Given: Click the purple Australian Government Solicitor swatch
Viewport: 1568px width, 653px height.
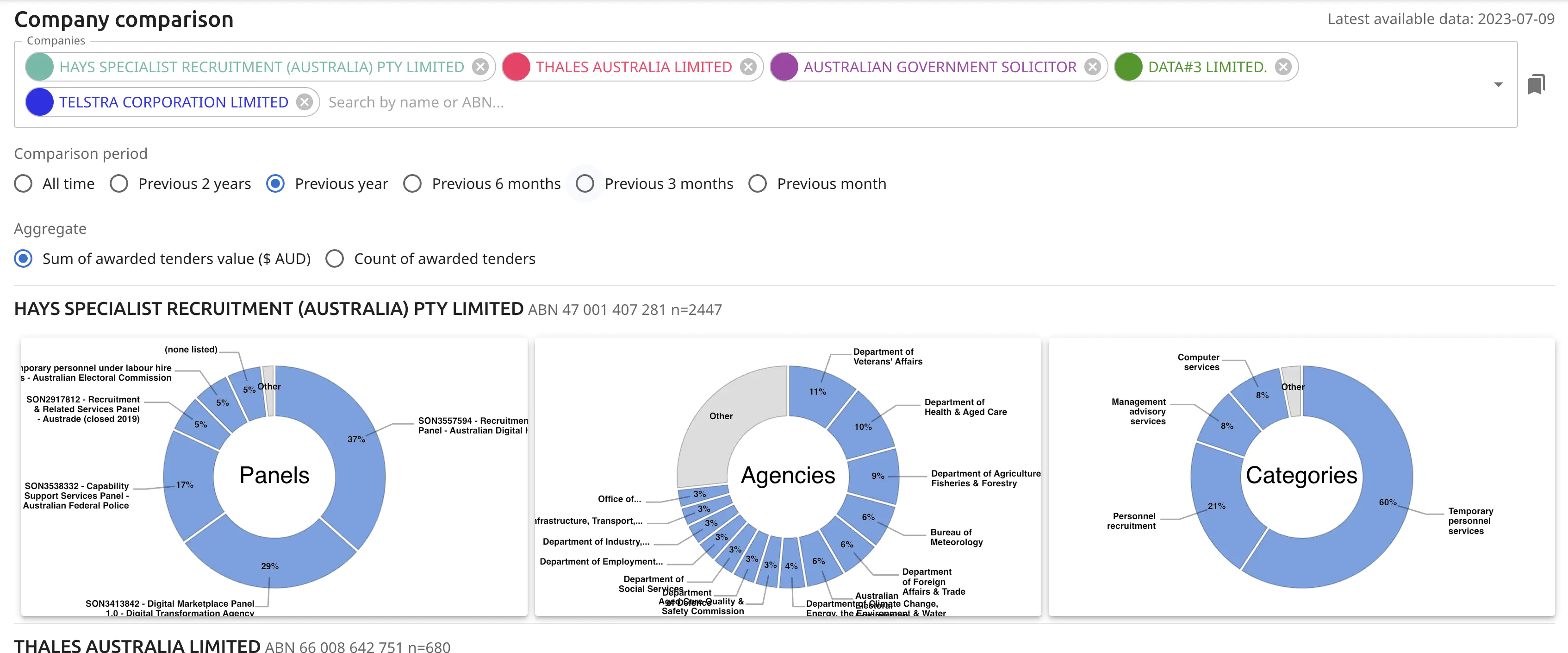Looking at the screenshot, I should coord(784,67).
